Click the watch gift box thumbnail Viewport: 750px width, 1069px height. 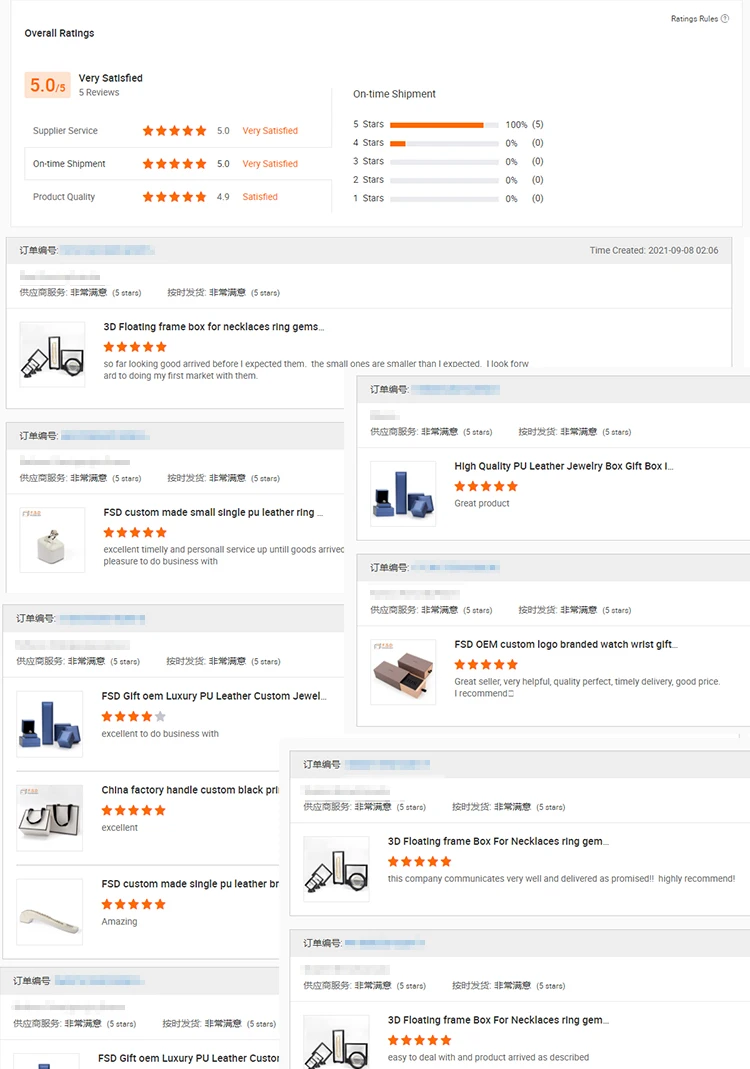403,672
